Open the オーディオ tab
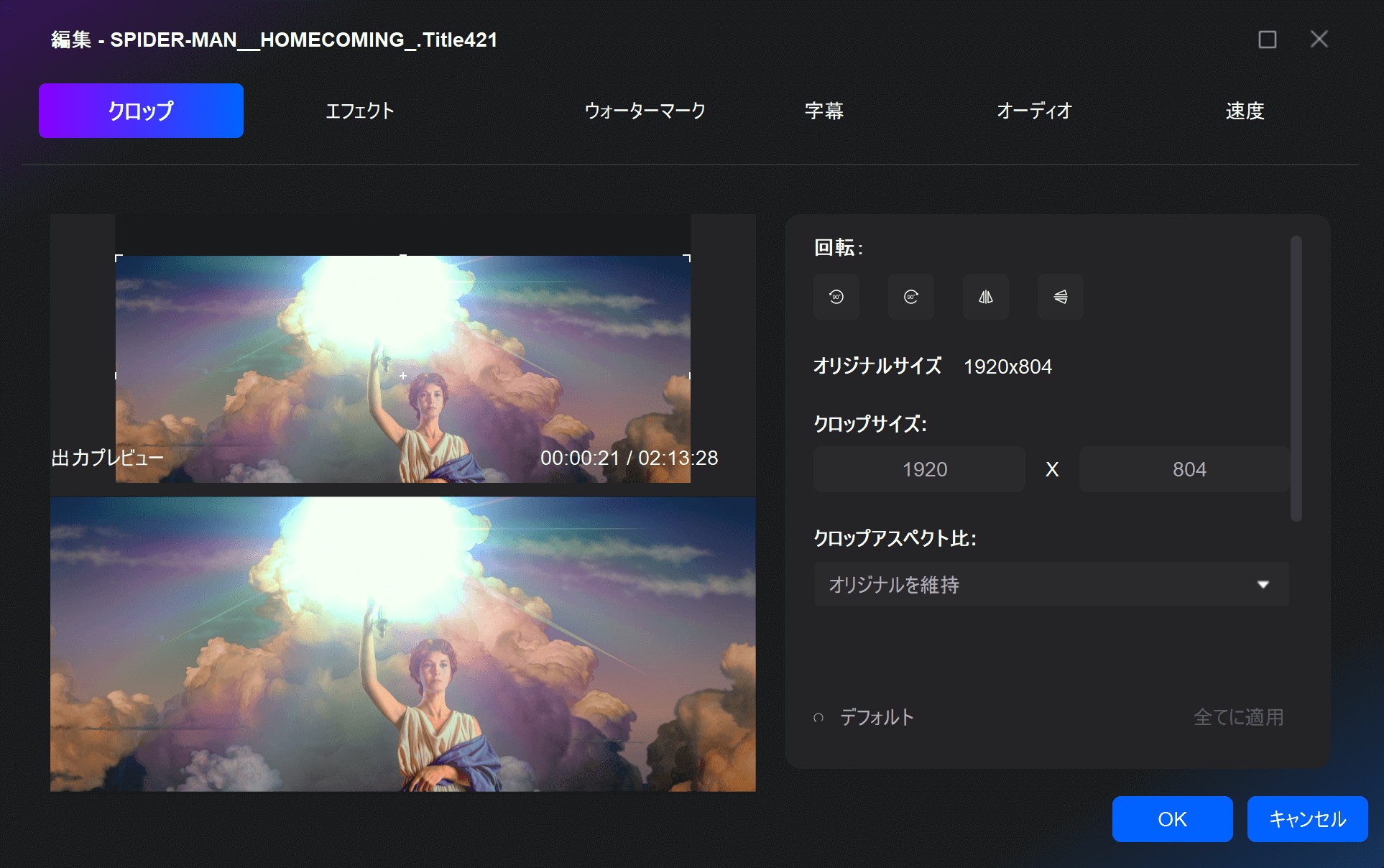The height and width of the screenshot is (868, 1384). point(1034,111)
